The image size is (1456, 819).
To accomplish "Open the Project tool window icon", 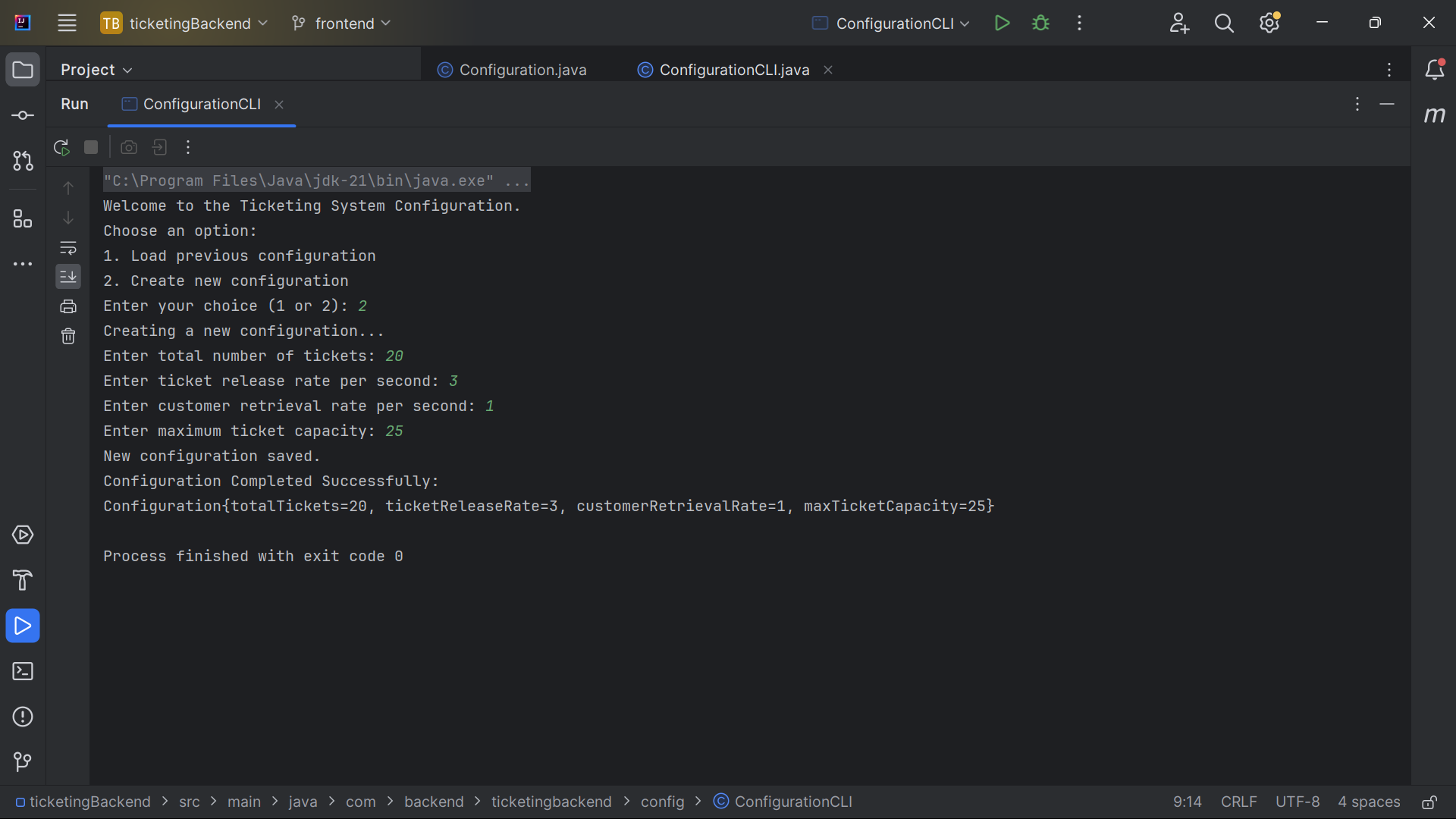I will click(x=23, y=70).
